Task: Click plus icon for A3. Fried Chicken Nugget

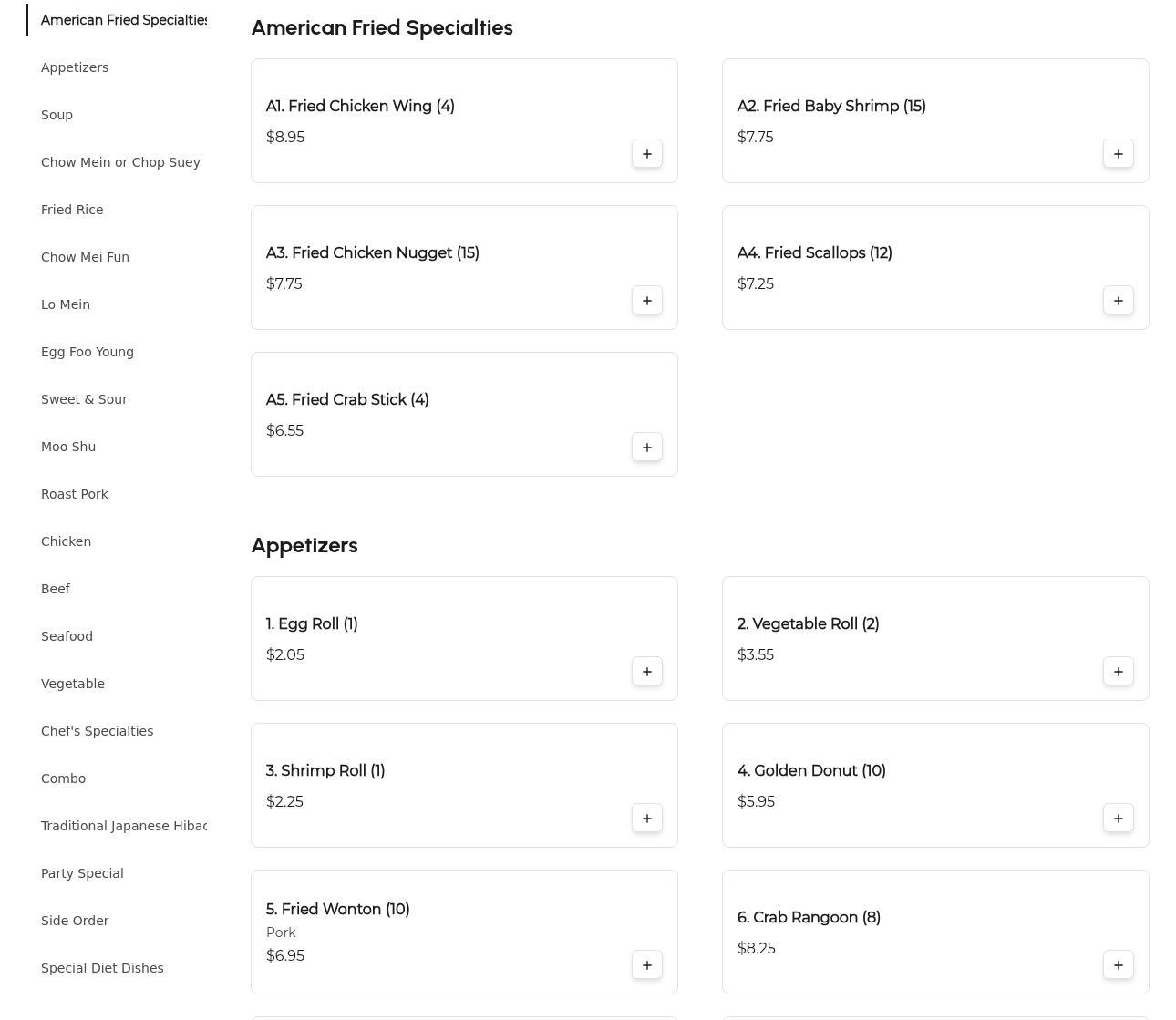Action: pos(647,301)
